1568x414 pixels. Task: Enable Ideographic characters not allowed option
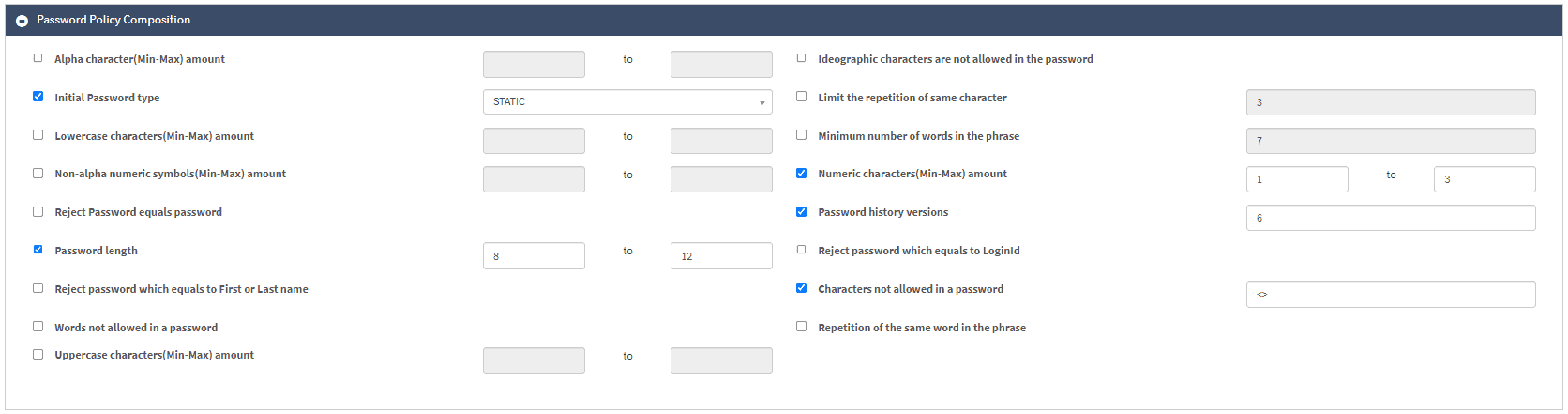[802, 58]
